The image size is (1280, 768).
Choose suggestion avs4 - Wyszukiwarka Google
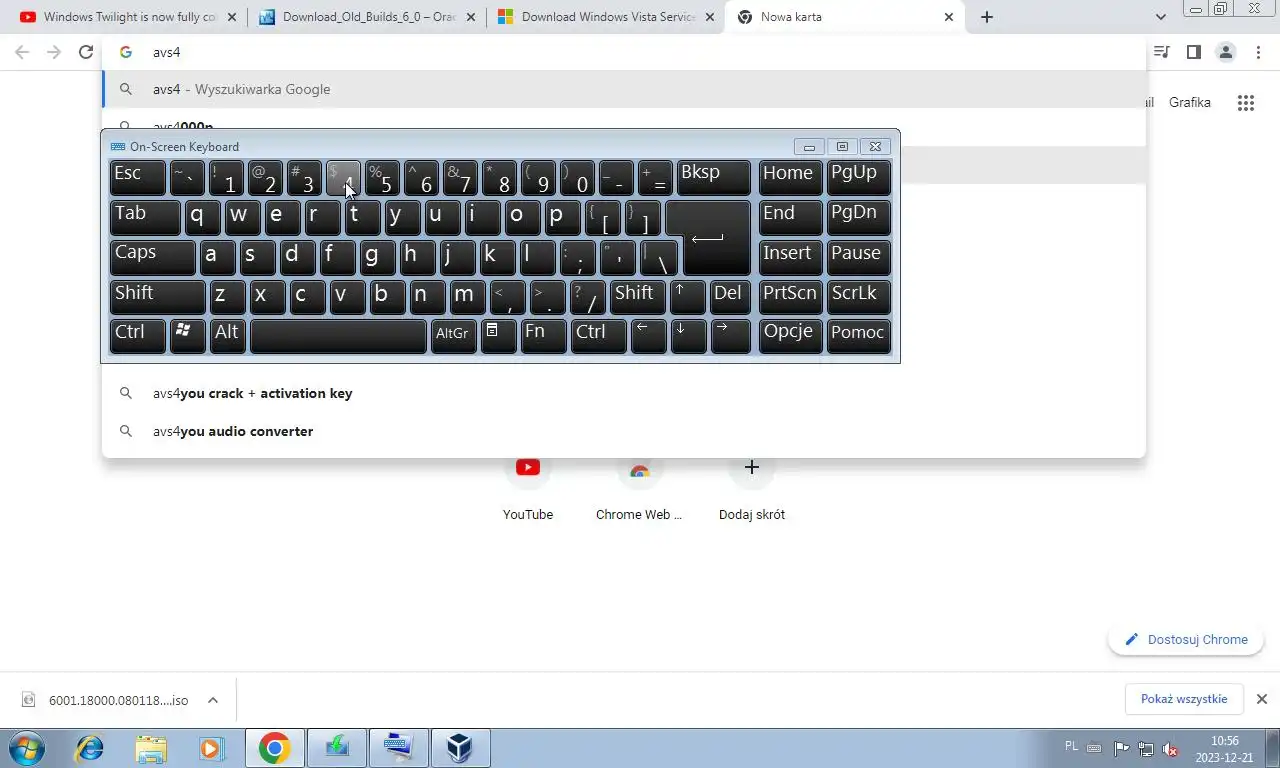[624, 89]
